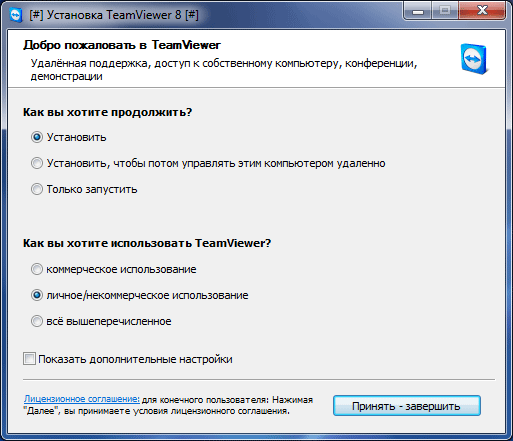Click the 'Добро пожаловать в TeamViewer' heading
This screenshot has width=513, height=441.
pos(122,45)
